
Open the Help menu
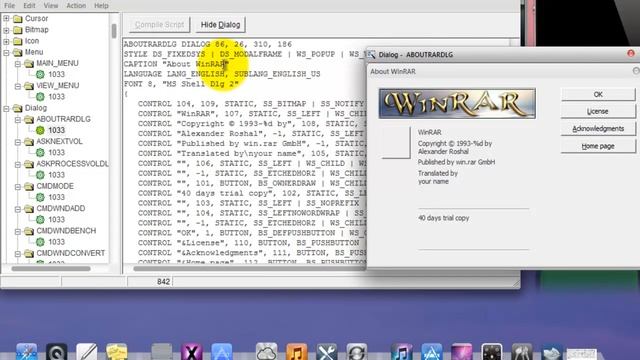[x=101, y=5]
